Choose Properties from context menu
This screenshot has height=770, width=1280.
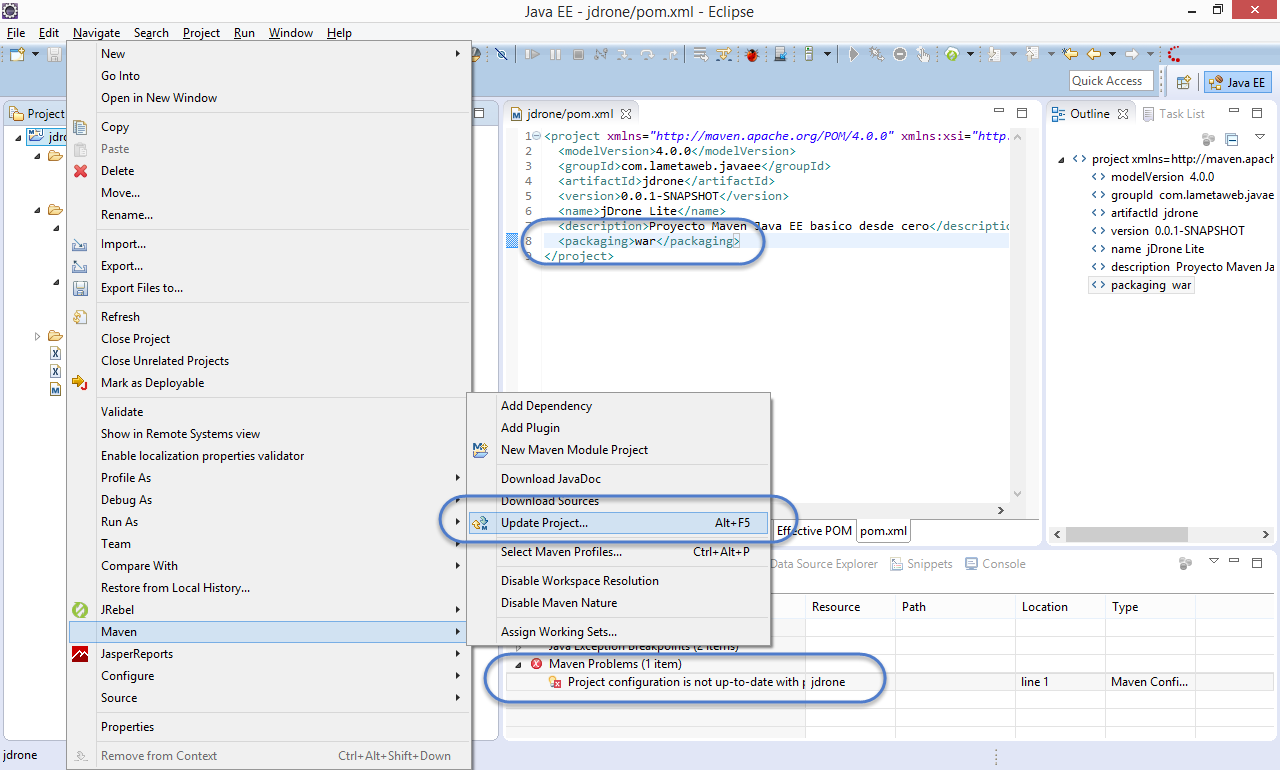tap(269, 727)
